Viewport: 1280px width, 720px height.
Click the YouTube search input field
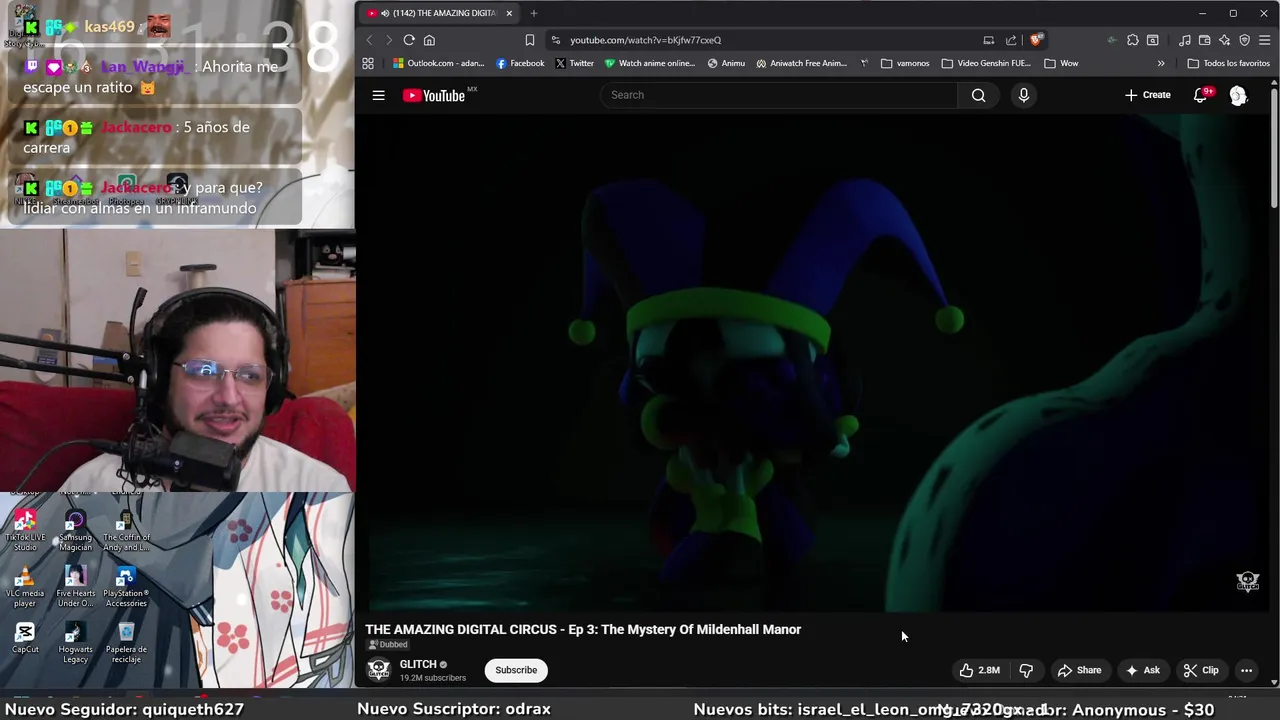[x=780, y=95]
